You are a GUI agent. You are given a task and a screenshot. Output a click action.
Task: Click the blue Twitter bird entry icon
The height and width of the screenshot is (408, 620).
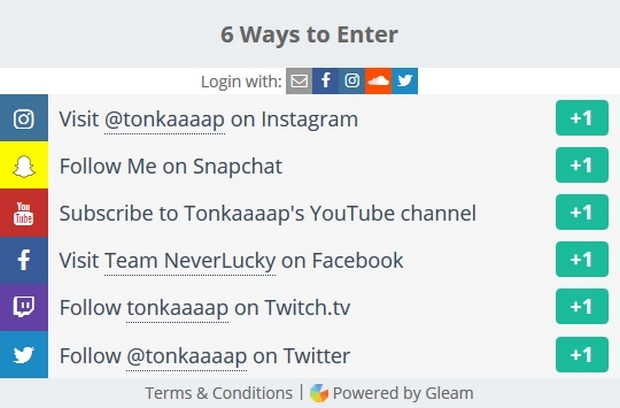tap(24, 354)
